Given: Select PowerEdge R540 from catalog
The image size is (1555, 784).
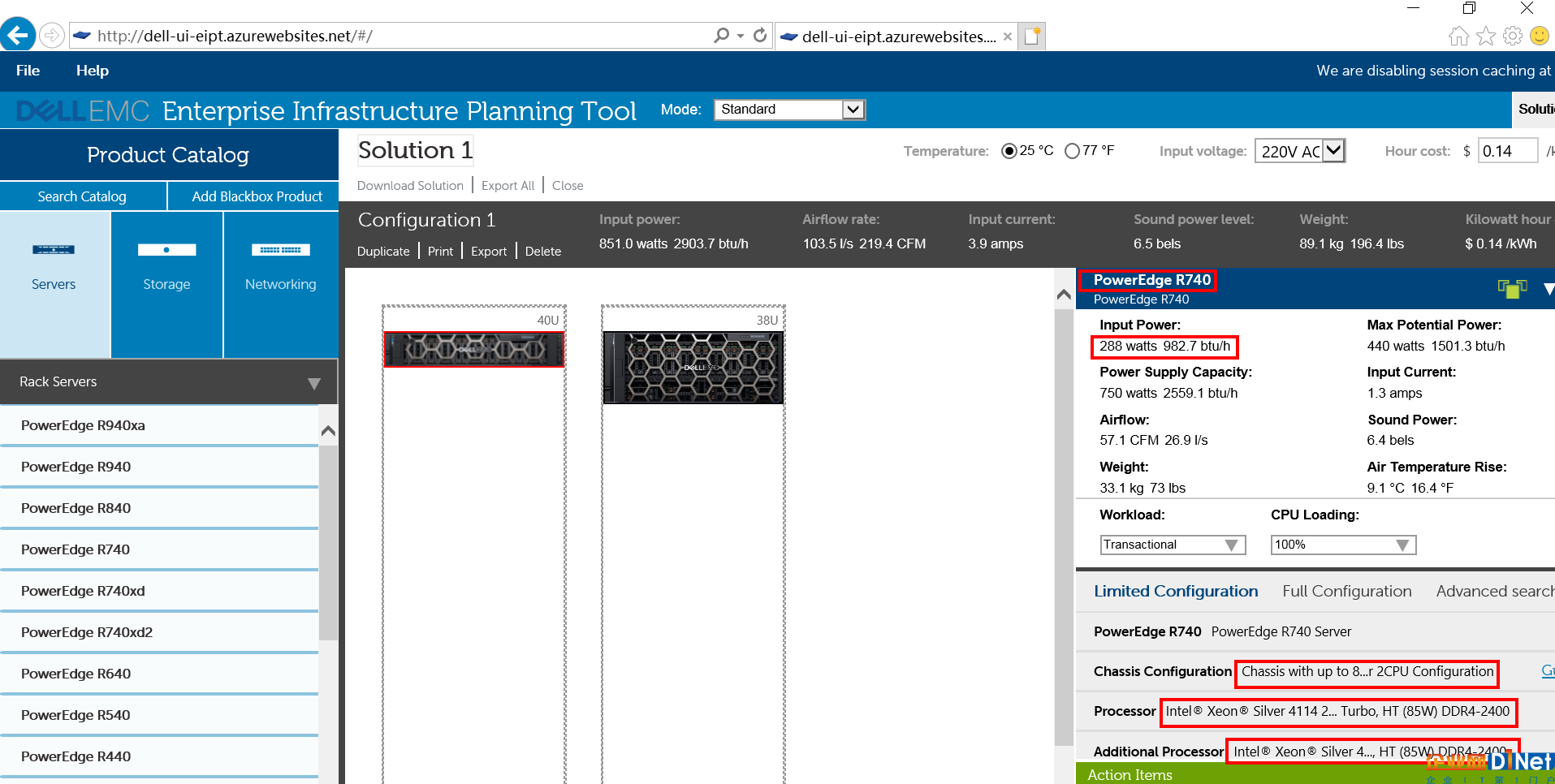Looking at the screenshot, I should [x=159, y=715].
